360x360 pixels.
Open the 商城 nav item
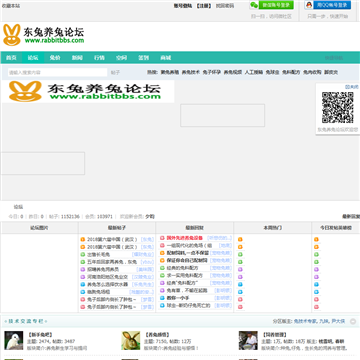pyautogui.click(x=166, y=58)
